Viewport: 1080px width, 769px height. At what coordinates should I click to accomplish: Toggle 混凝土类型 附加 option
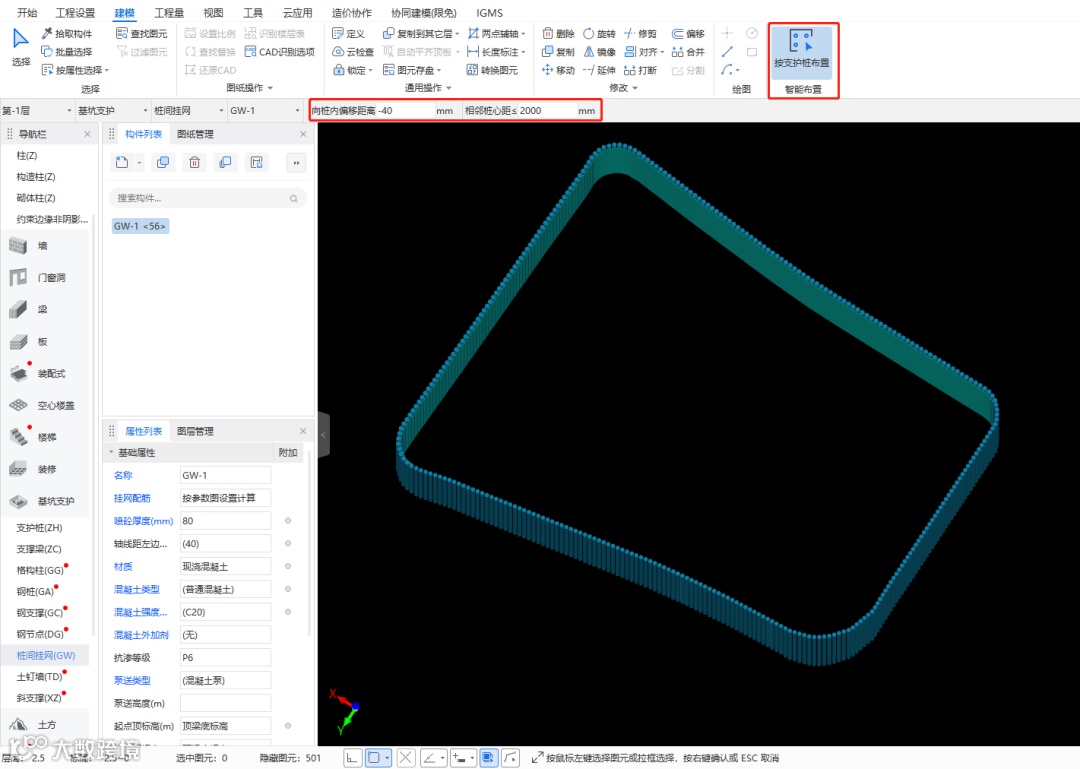(x=288, y=589)
